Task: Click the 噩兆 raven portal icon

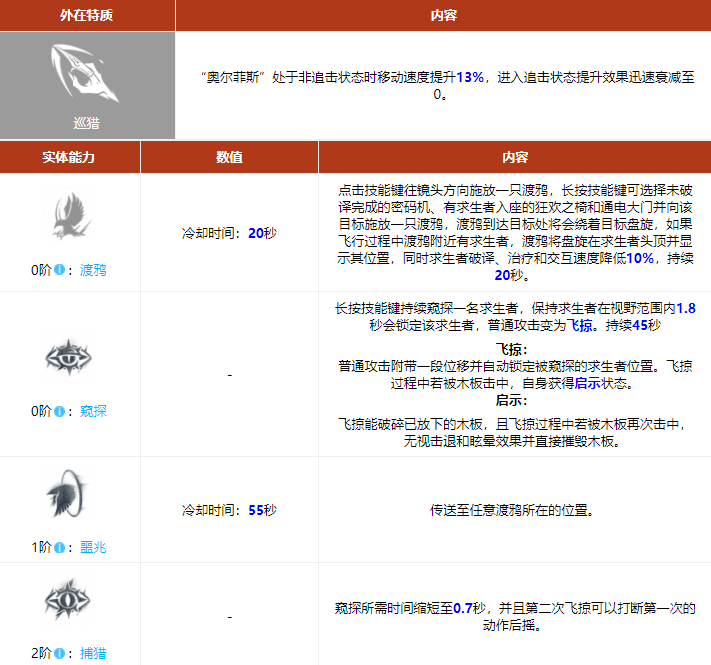Action: 68,493
